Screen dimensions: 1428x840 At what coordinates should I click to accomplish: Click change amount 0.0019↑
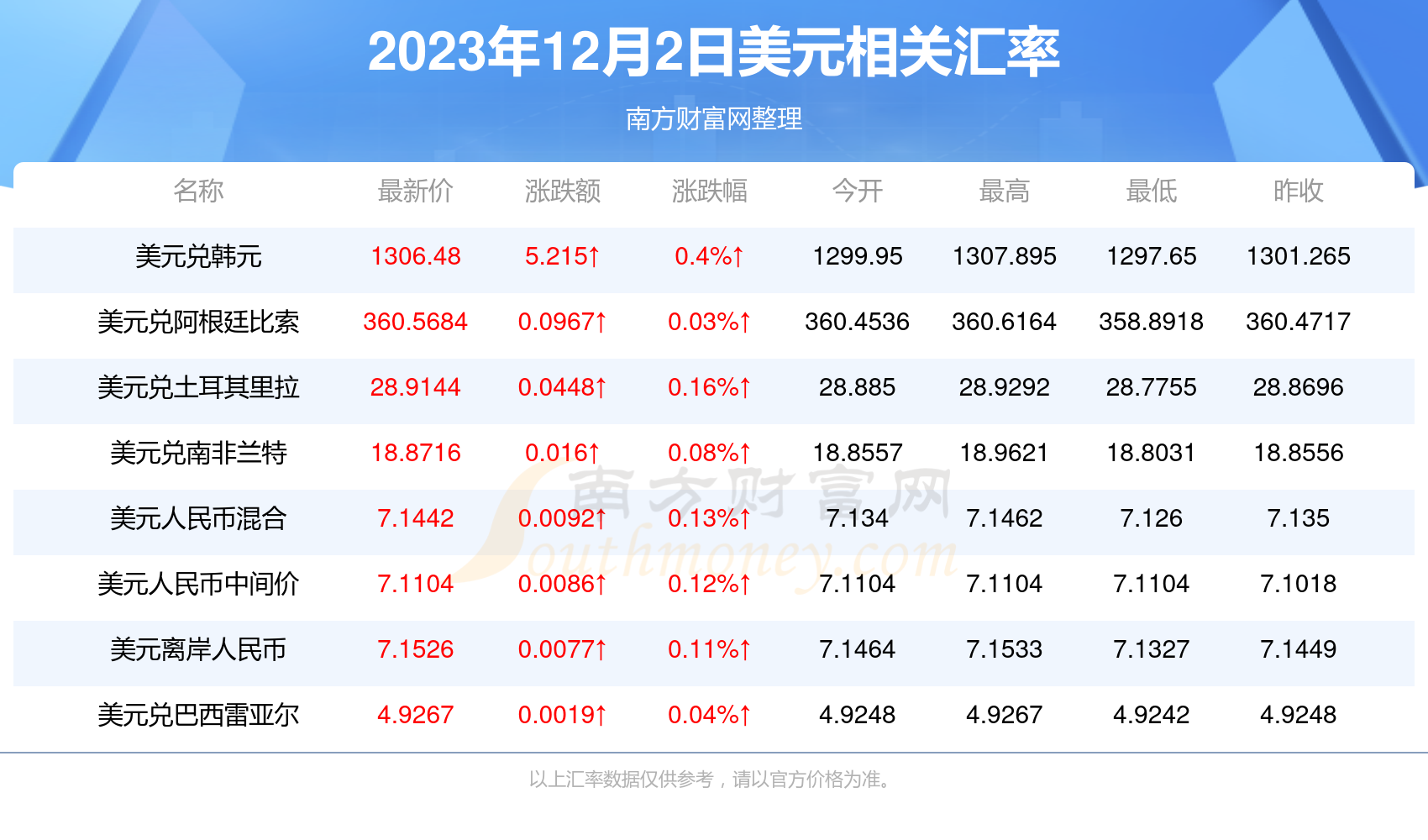click(563, 715)
